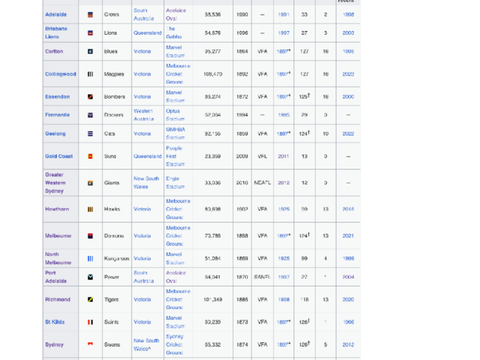The width and height of the screenshot is (480, 360).
Task: Click the Collingwood Magpies striped guernsey icon
Action: [90, 74]
